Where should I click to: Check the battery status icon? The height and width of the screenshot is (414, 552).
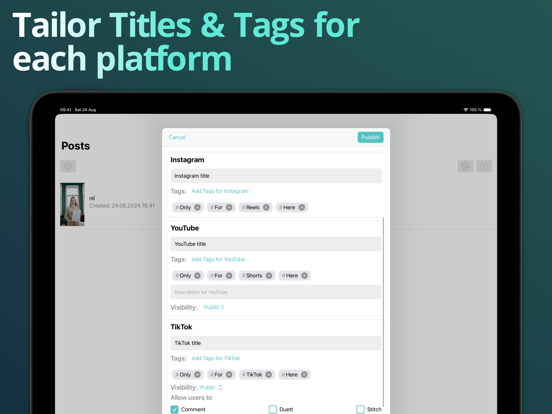[487, 110]
